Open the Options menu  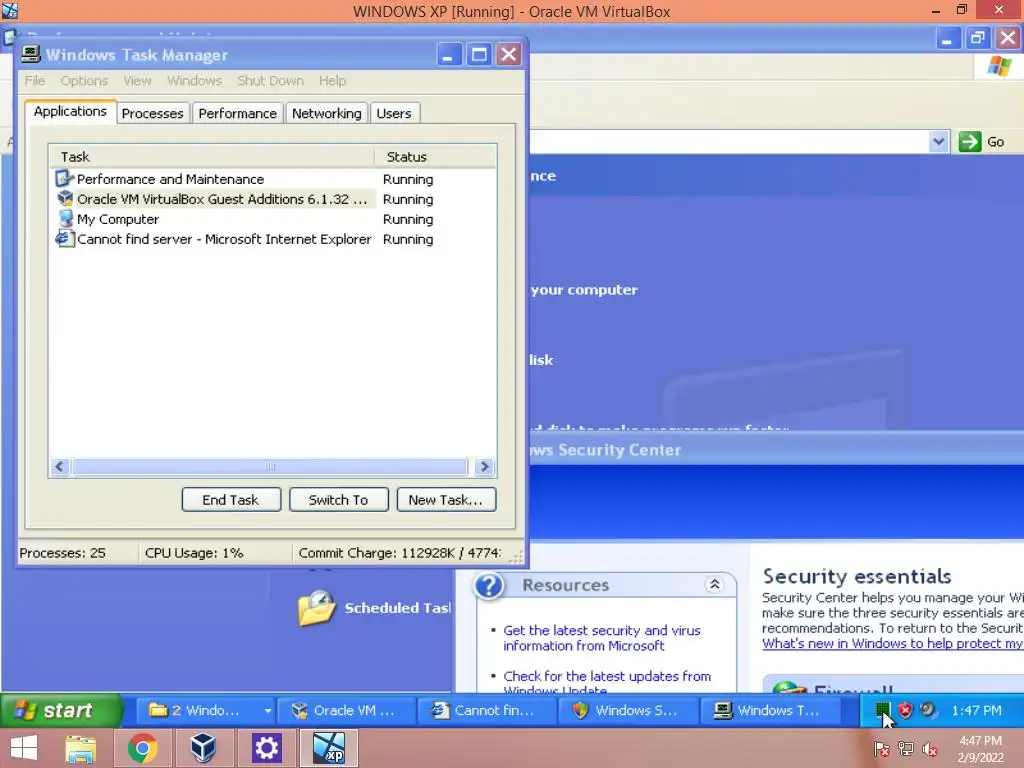(x=84, y=80)
